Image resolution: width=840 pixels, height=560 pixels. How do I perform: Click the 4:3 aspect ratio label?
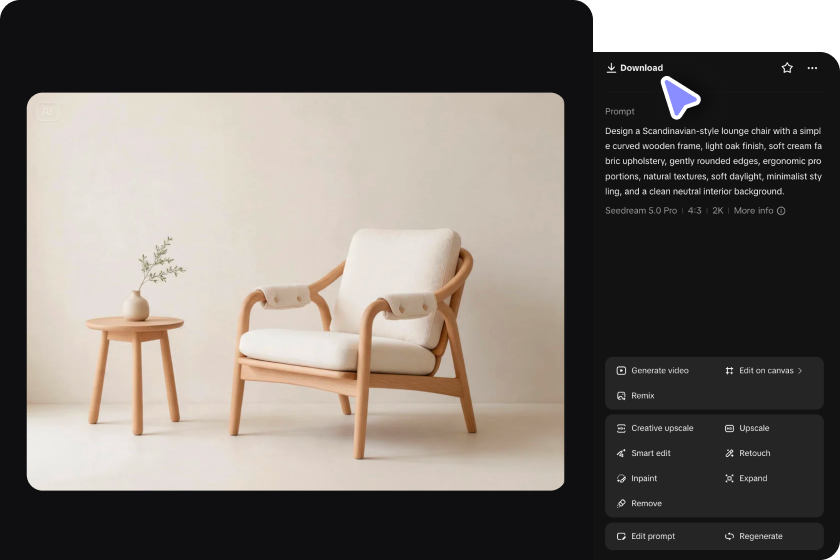point(694,211)
